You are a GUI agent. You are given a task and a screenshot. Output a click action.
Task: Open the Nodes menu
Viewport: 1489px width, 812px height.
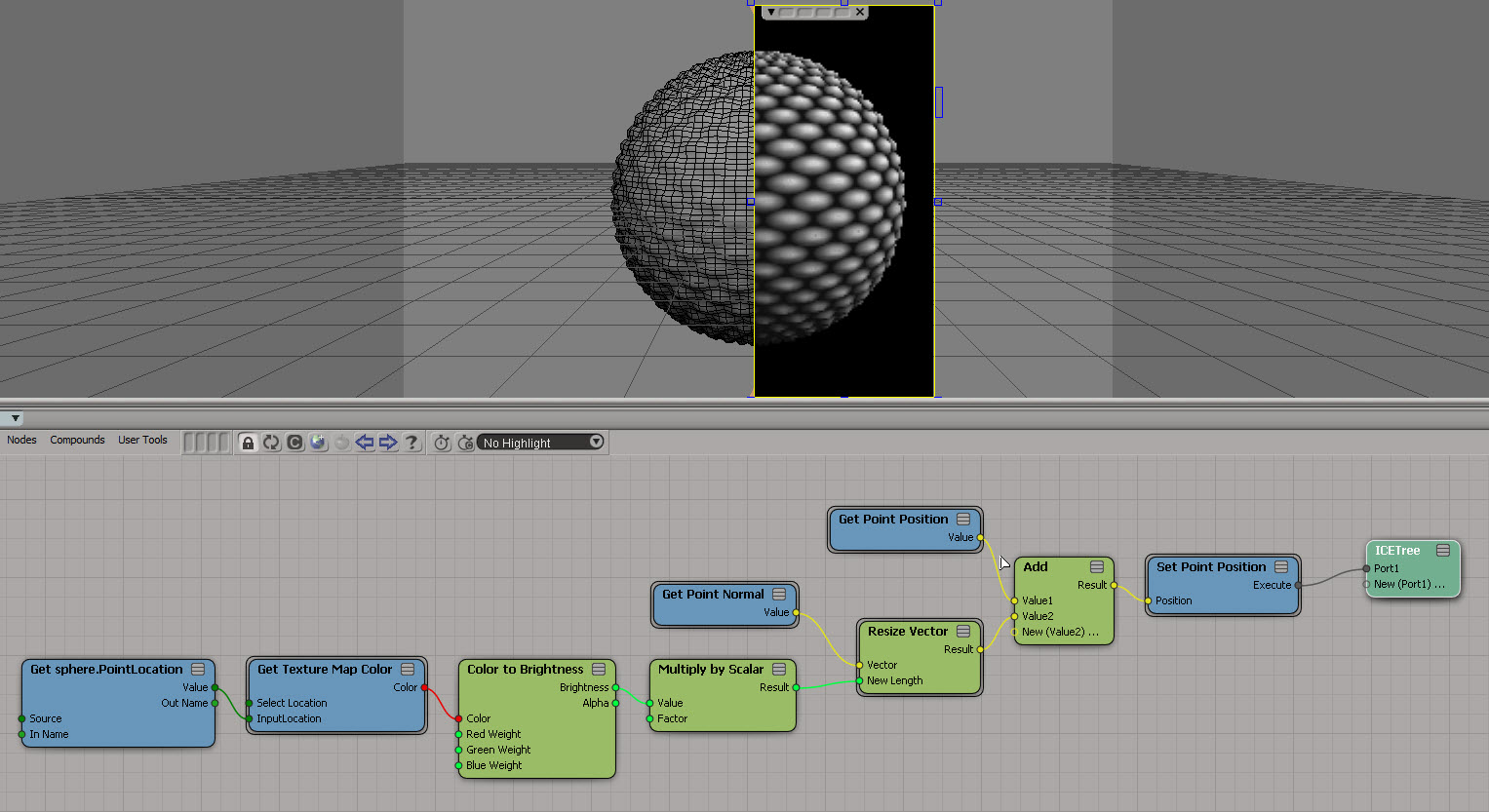[x=21, y=440]
